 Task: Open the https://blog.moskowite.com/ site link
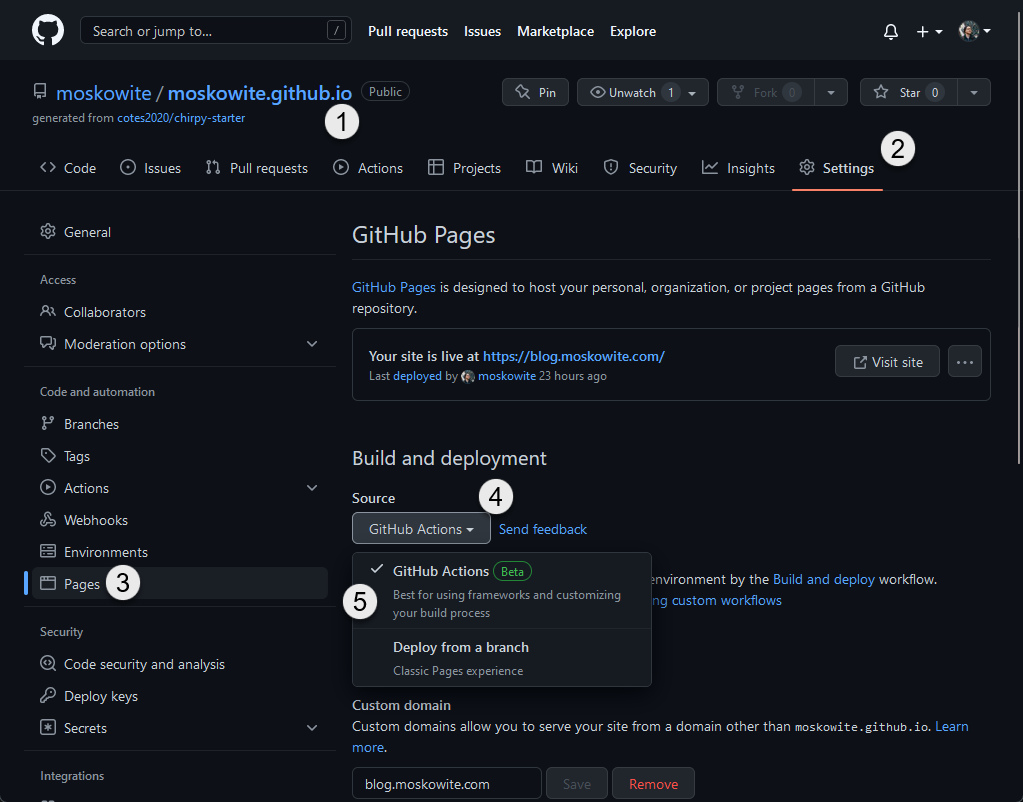(x=573, y=356)
